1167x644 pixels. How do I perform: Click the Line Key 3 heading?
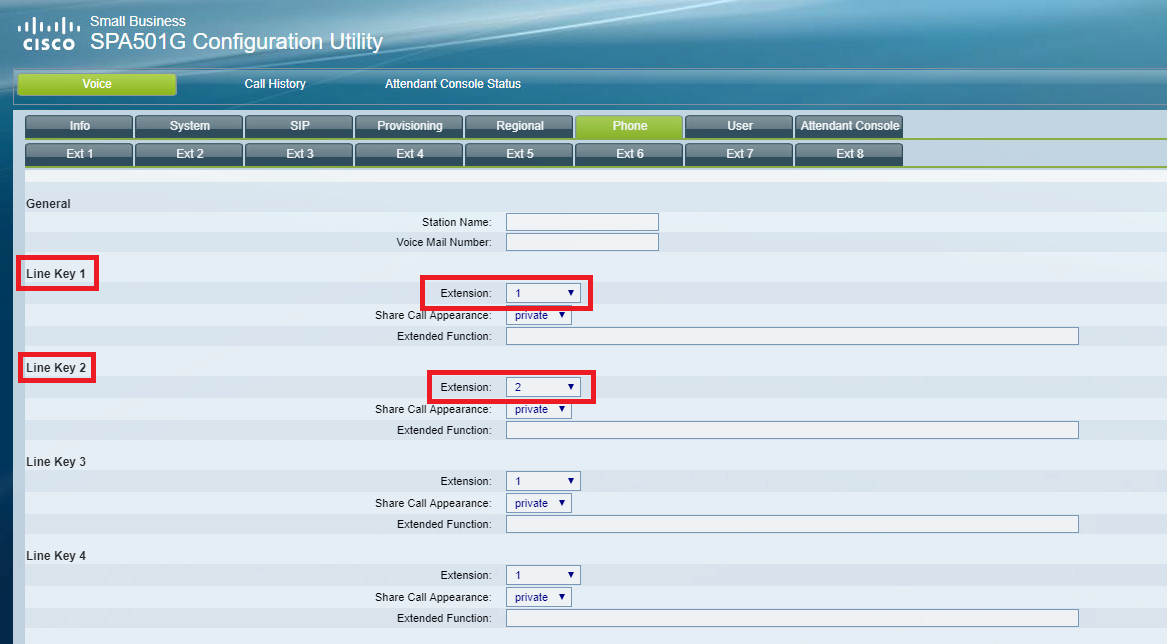click(x=56, y=462)
